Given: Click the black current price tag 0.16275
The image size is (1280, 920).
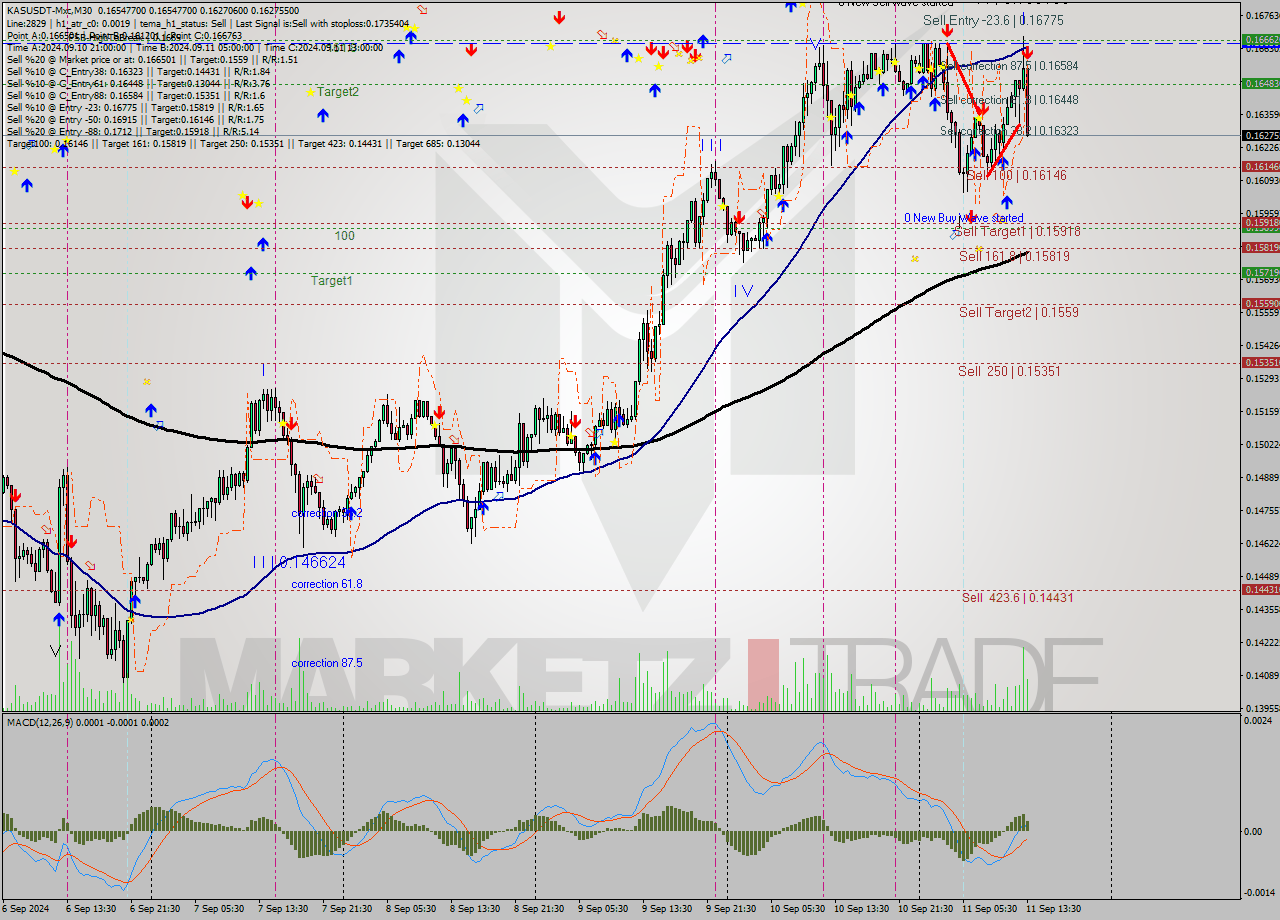Looking at the screenshot, I should [1259, 135].
